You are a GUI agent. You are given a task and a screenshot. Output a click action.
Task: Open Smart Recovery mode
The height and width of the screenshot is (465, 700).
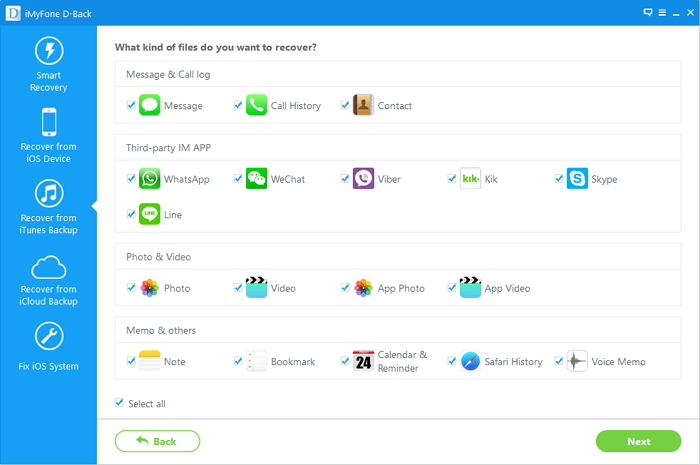49,65
